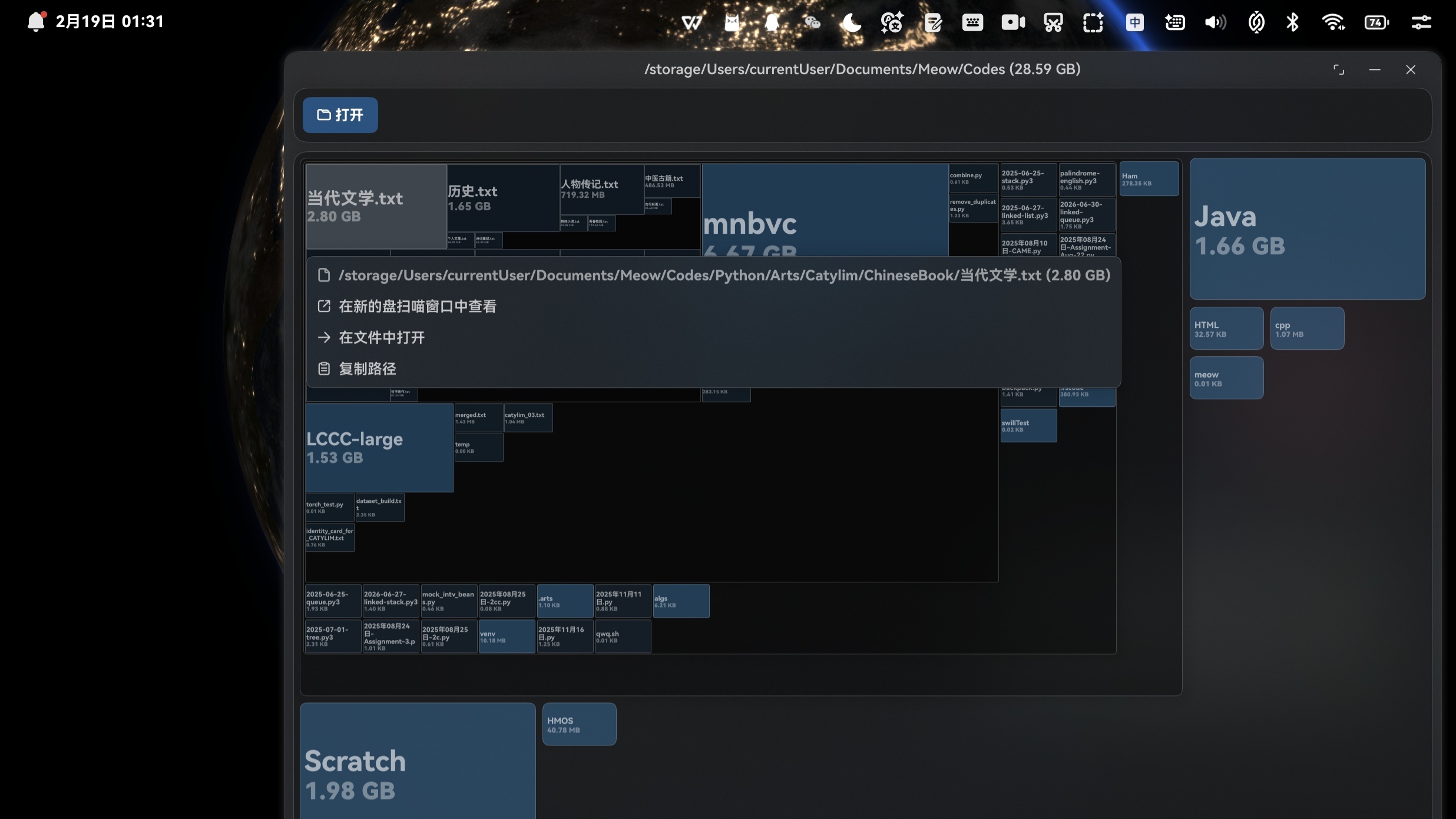The height and width of the screenshot is (819, 1456).
Task: Click the screen recording camera icon
Action: (1013, 22)
